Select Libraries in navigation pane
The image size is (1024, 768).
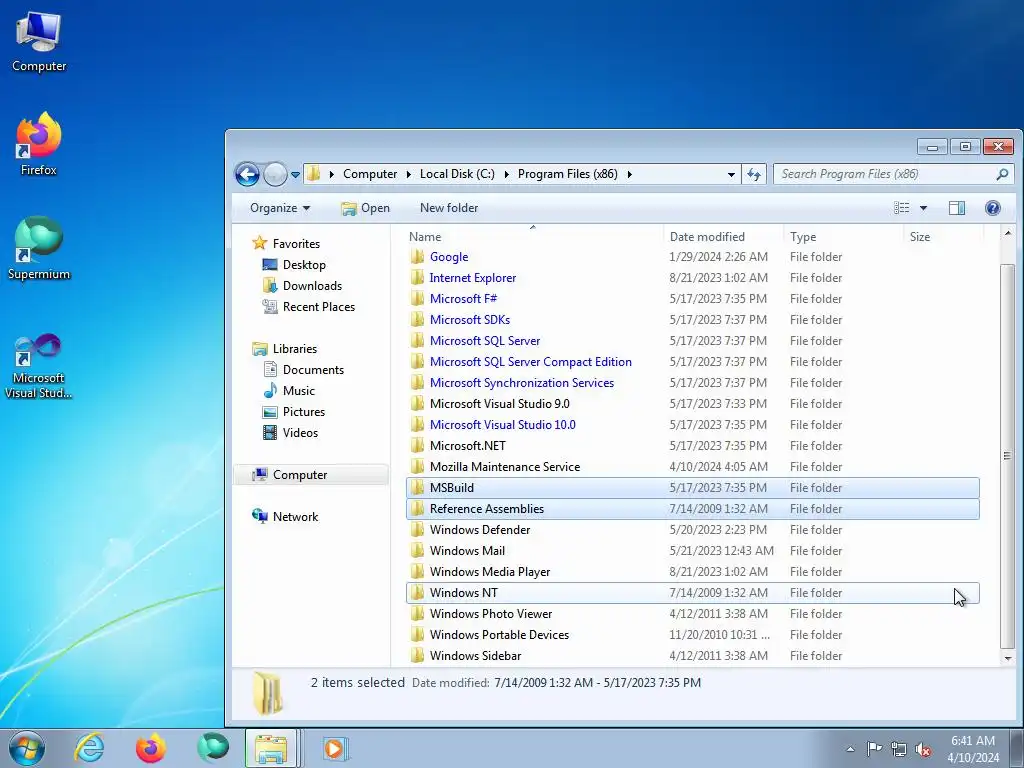click(295, 349)
